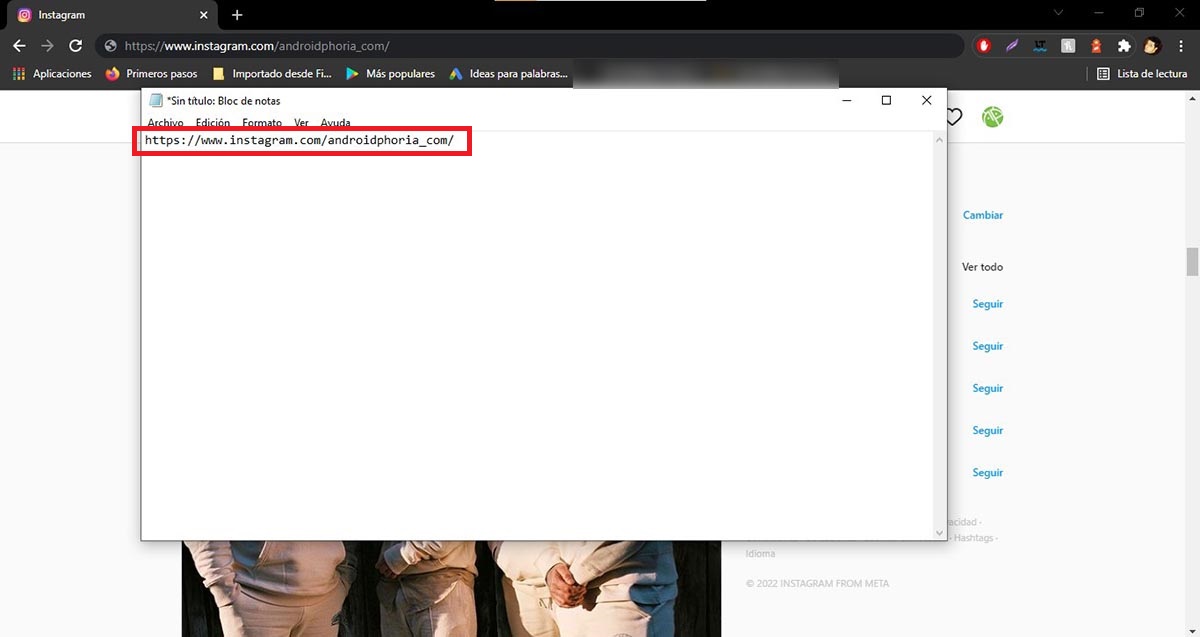Open the green Instagram profile avatar
The image size is (1200, 637).
point(992,117)
